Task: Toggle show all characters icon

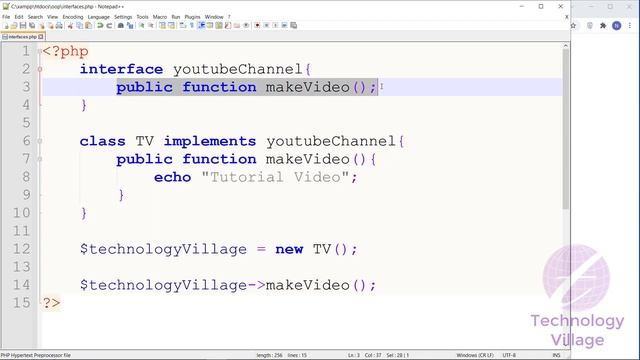Action: [192, 25]
